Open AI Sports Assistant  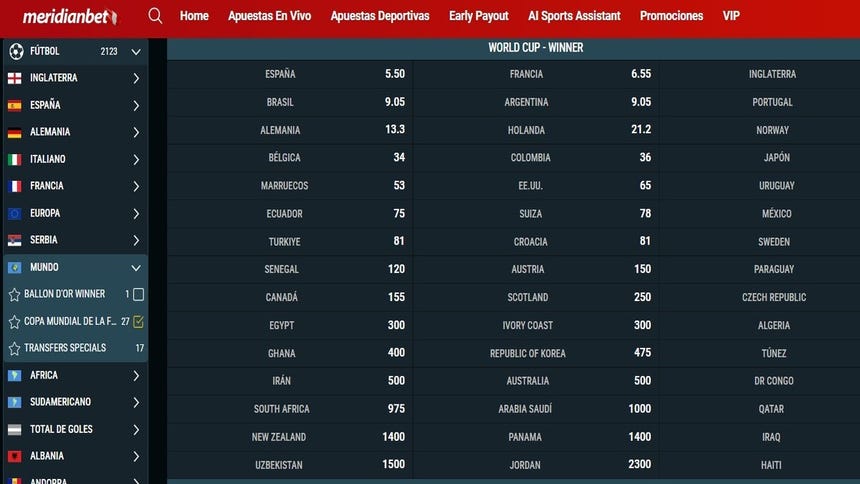click(573, 16)
